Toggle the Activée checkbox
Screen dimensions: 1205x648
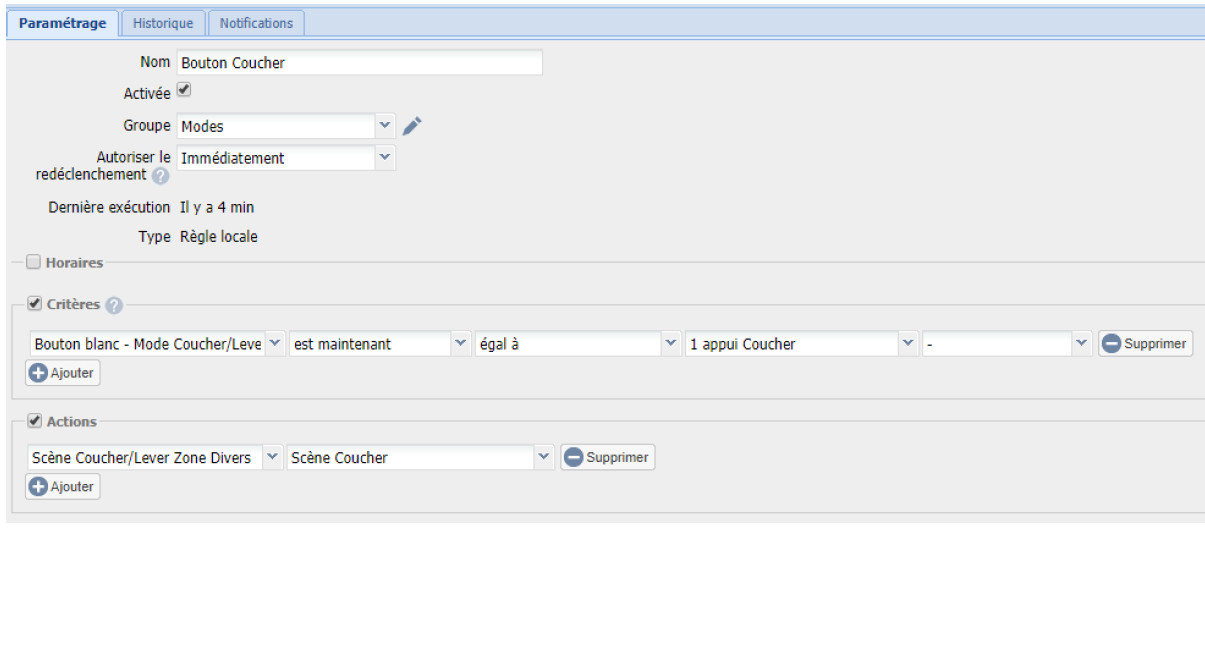[x=184, y=90]
